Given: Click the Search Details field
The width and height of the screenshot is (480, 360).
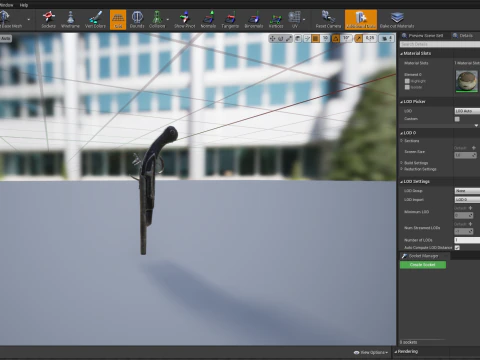Looking at the screenshot, I should 440,44.
